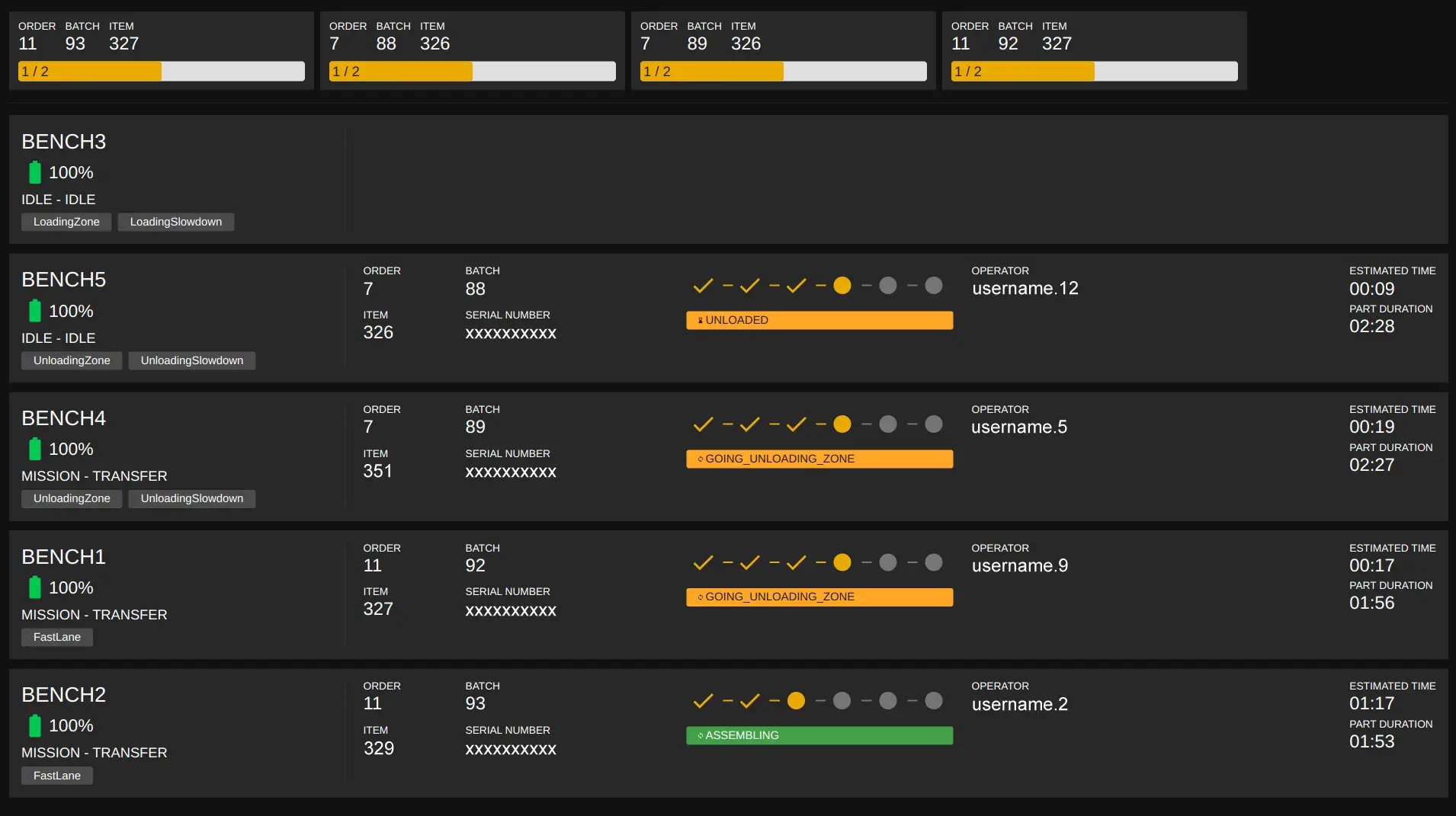Screen dimensions: 1456x816
Task: Click the last gray step dot in BENCH2 row
Action: point(934,701)
